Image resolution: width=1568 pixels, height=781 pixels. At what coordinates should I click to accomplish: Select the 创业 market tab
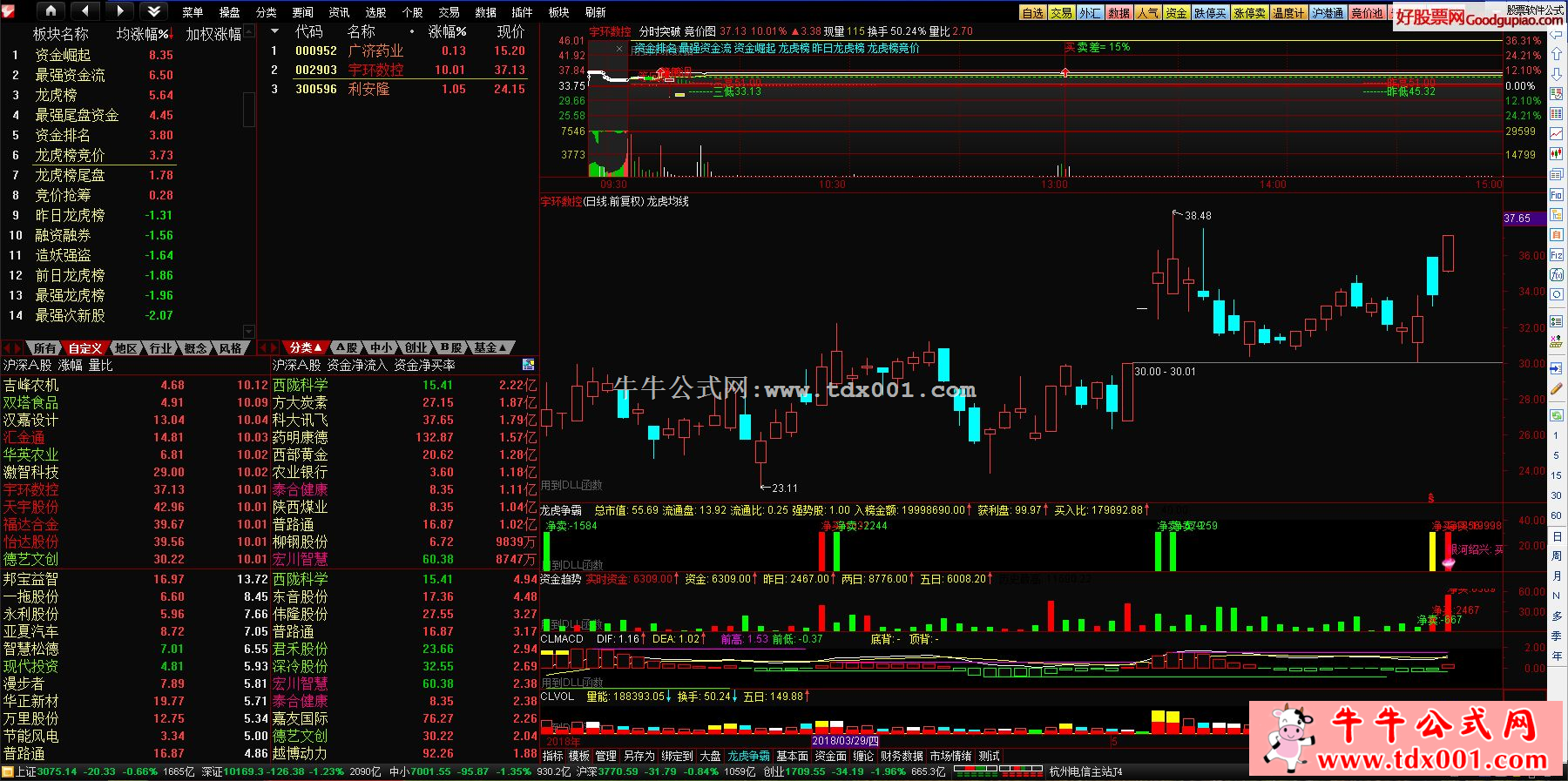coord(416,347)
